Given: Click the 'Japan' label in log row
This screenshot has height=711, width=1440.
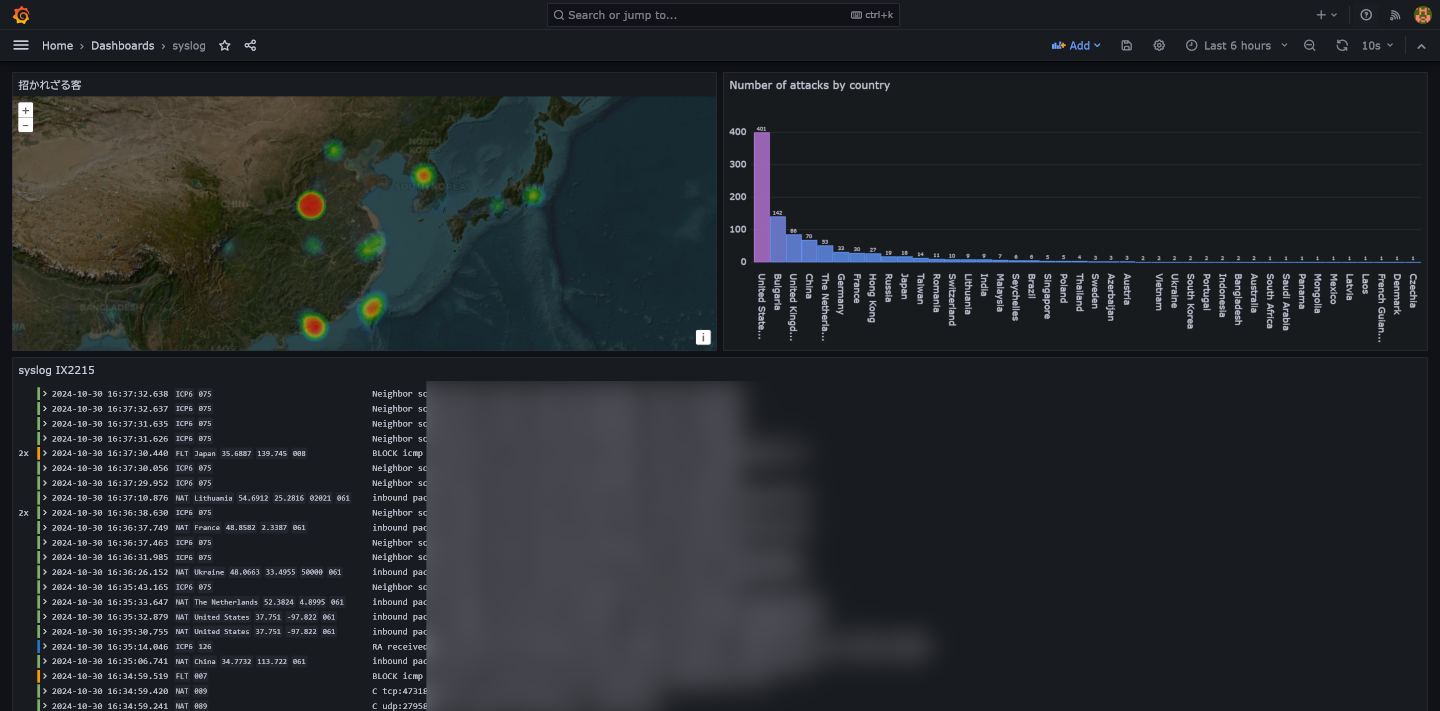Looking at the screenshot, I should click(205, 453).
